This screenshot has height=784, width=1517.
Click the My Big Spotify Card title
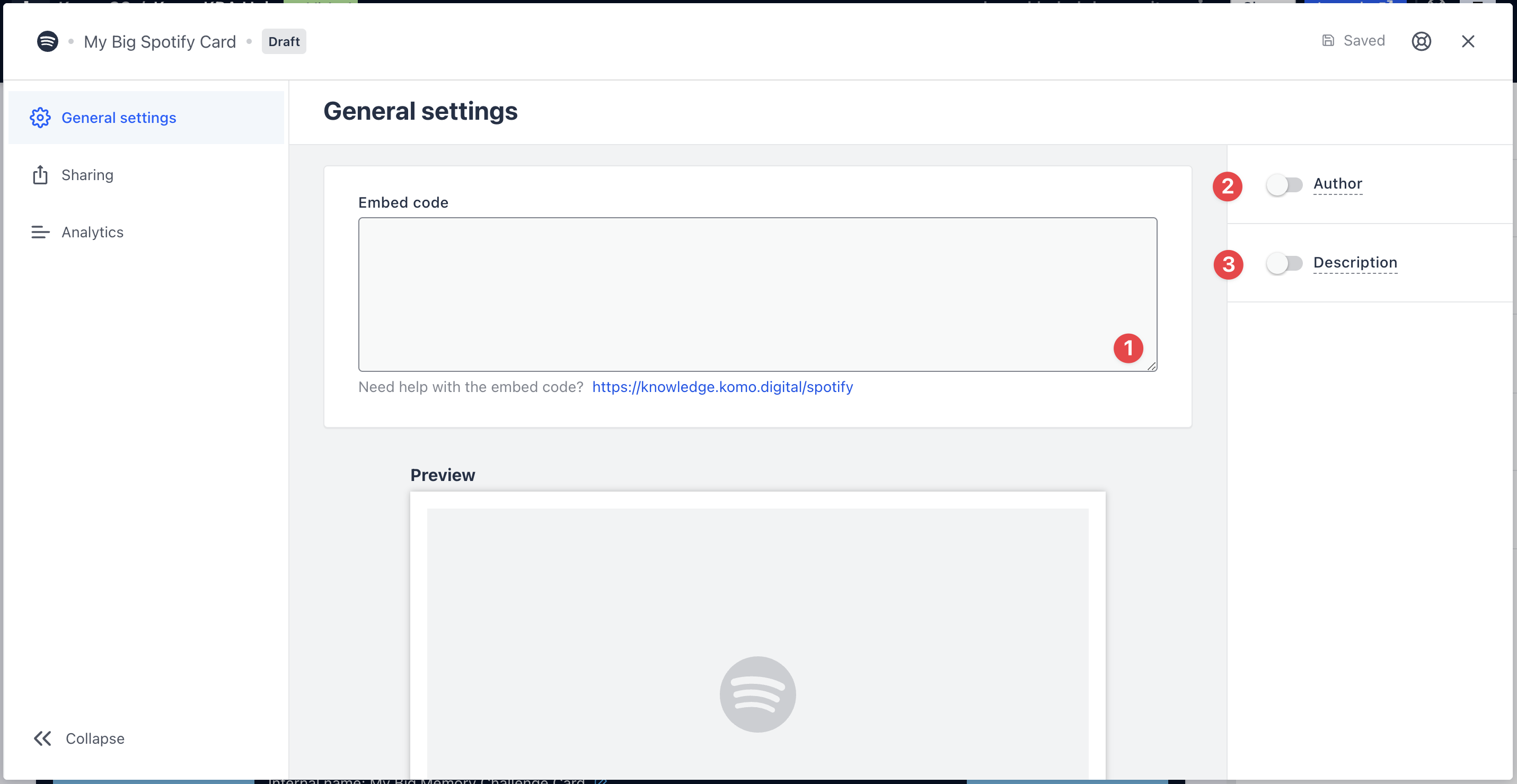point(160,41)
